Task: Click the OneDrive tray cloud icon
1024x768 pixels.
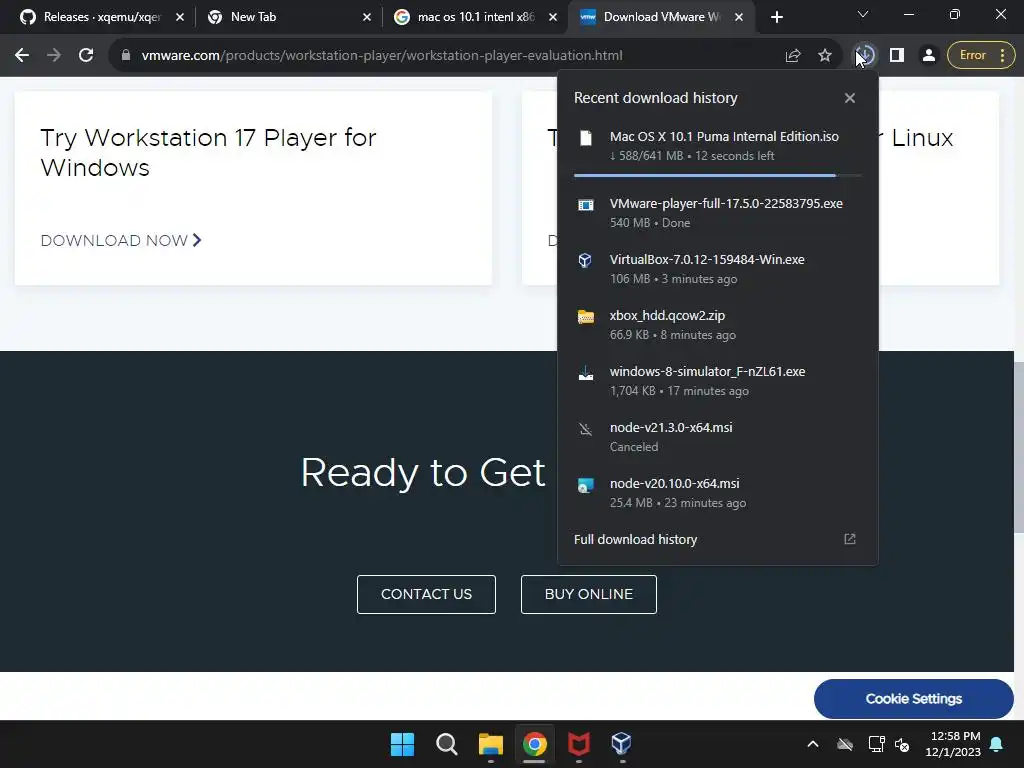Action: coord(845,744)
